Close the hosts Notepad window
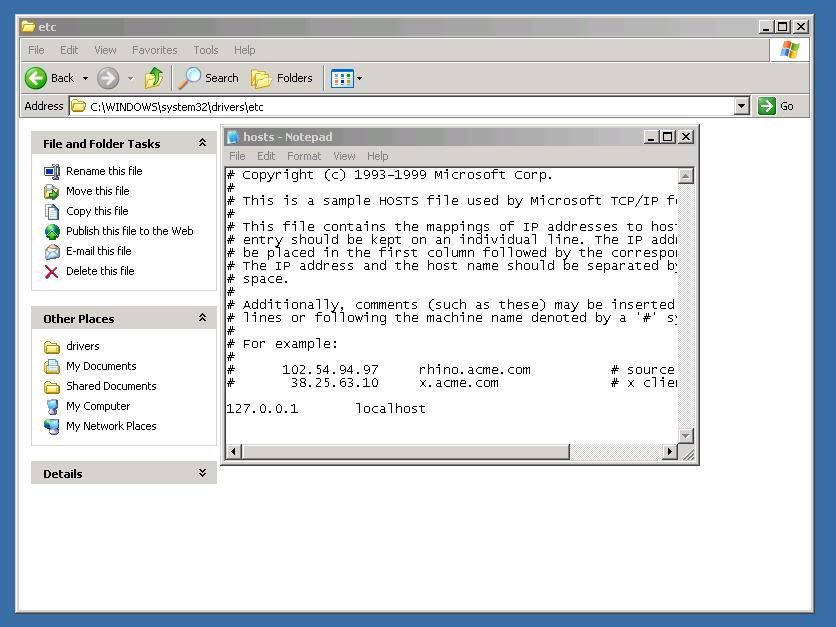836x627 pixels. [x=686, y=137]
